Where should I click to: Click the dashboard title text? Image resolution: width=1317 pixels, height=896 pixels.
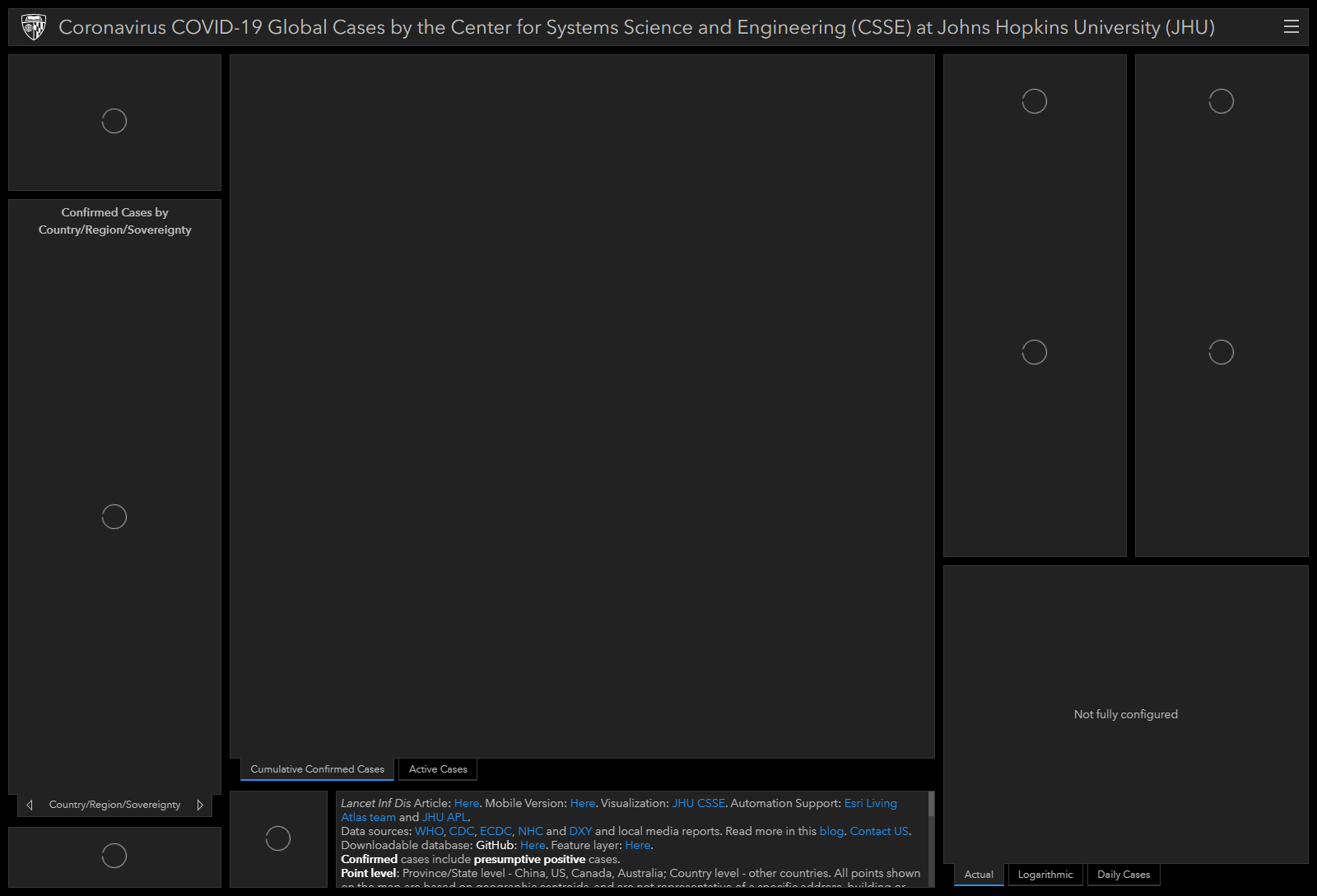tap(636, 27)
